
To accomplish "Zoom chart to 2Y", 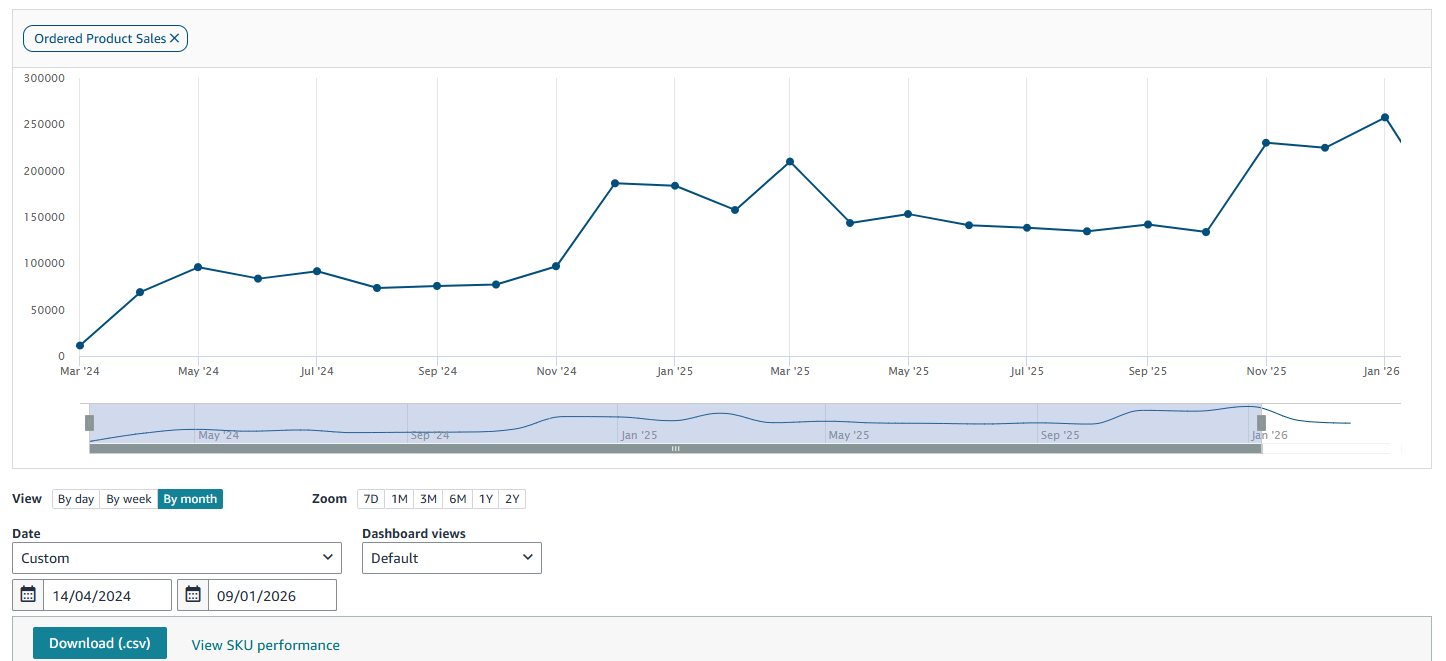I will 512,499.
